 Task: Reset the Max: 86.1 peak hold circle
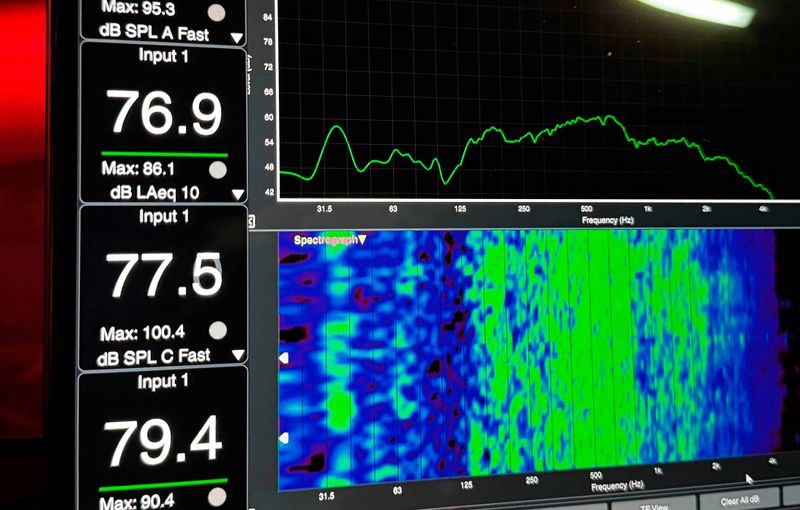[x=218, y=170]
